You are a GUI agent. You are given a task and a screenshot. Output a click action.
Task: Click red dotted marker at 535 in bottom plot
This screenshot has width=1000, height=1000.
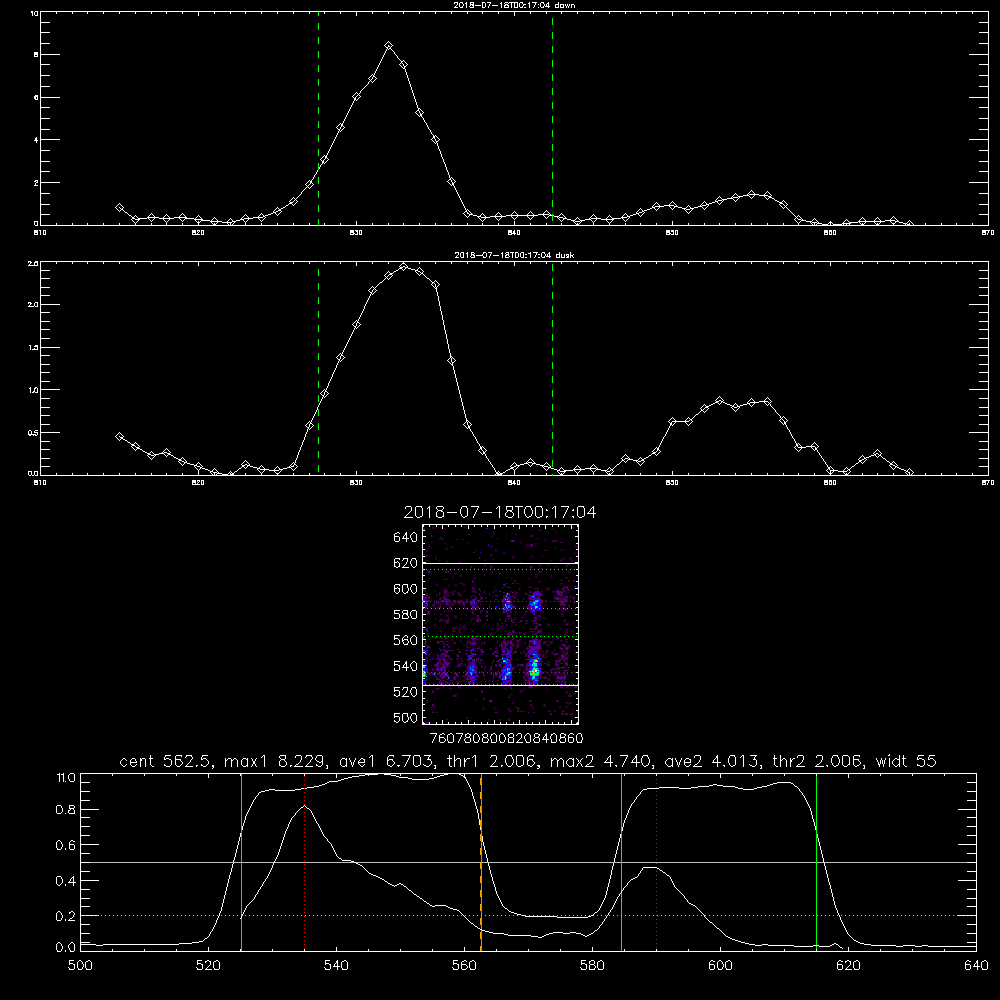[305, 862]
